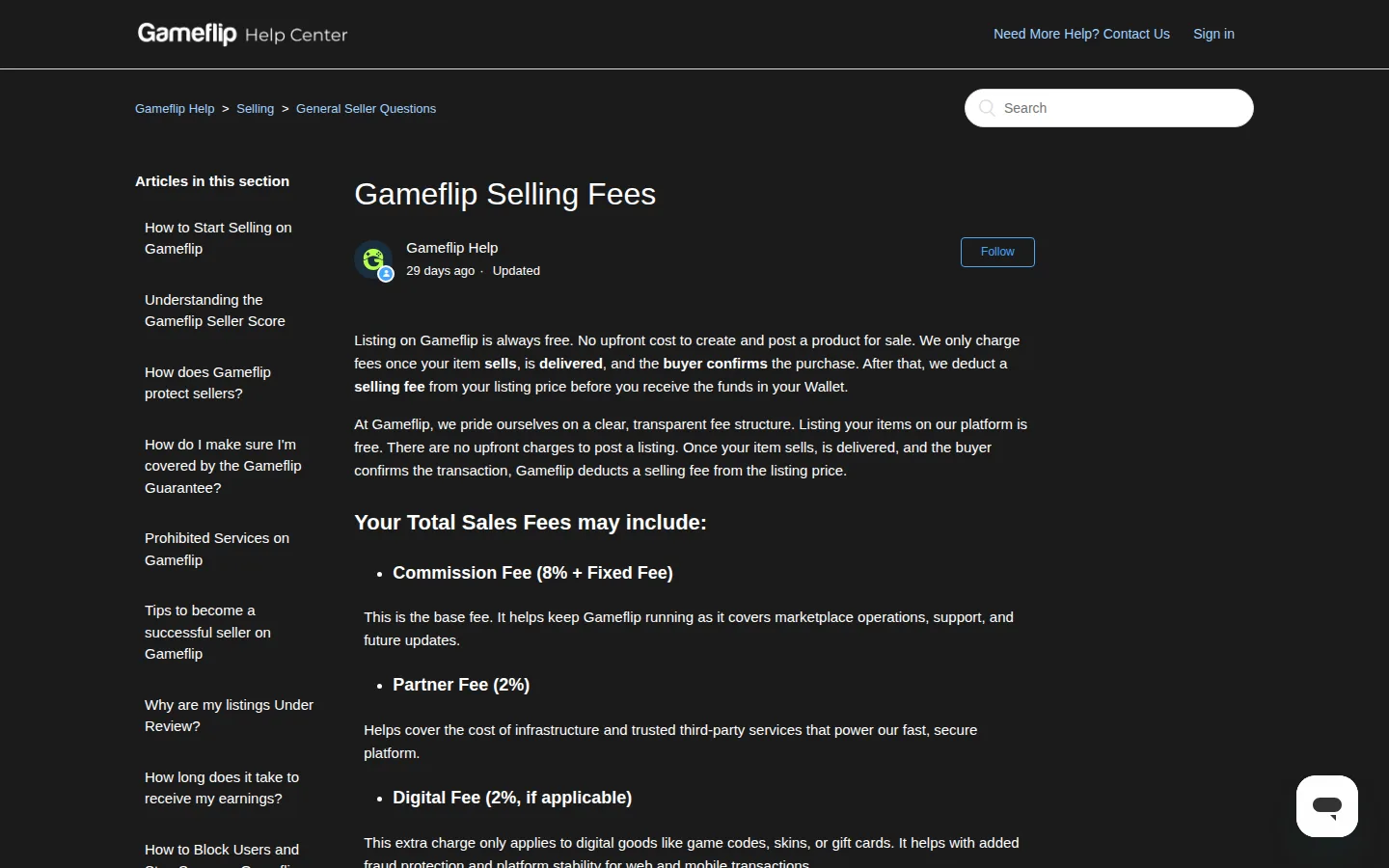Viewport: 1389px width, 868px height.
Task: Follow this article with the Follow button
Action: (x=997, y=252)
